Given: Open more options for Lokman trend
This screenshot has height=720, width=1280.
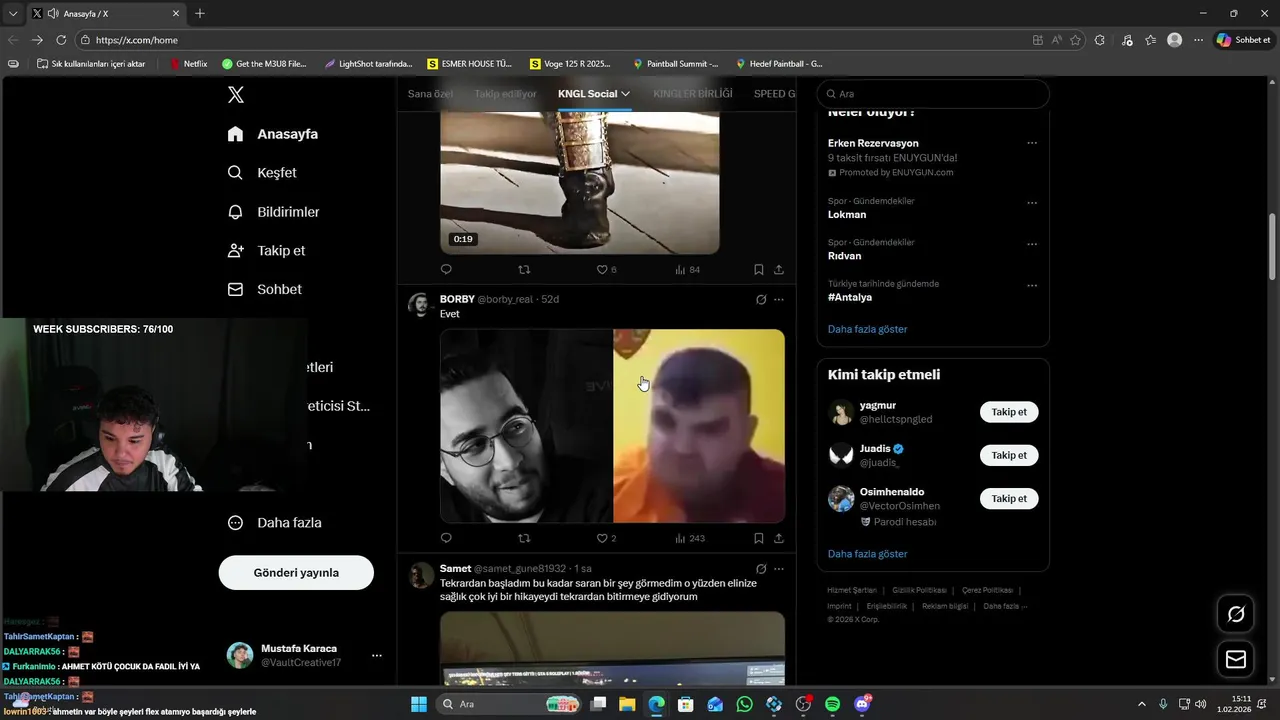Looking at the screenshot, I should point(1032,203).
